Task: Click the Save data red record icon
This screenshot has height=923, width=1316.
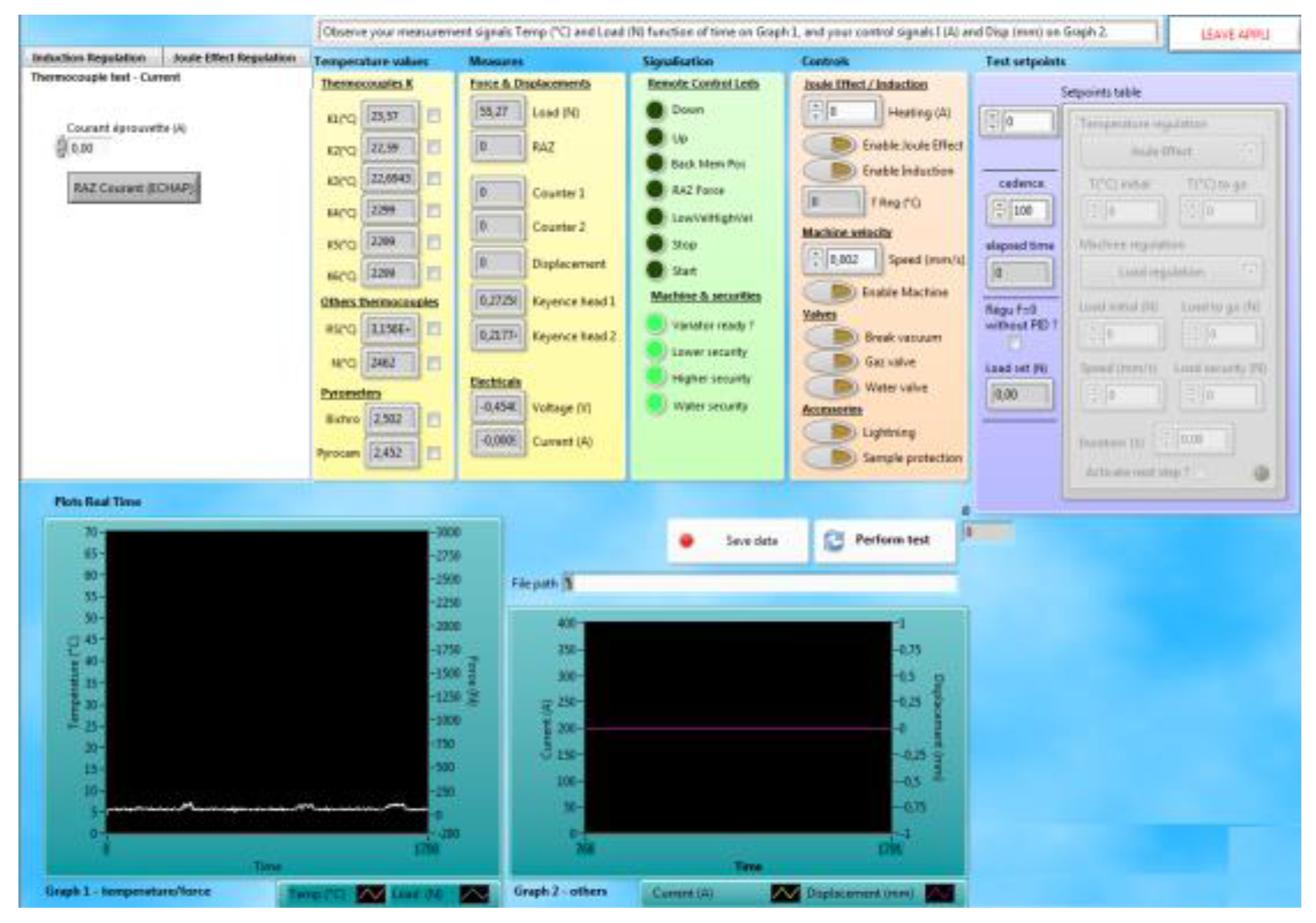Action: pyautogui.click(x=686, y=541)
